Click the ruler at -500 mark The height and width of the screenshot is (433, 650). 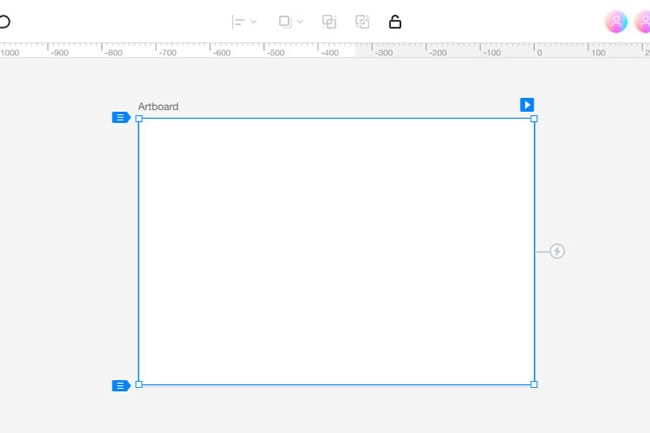coord(275,53)
